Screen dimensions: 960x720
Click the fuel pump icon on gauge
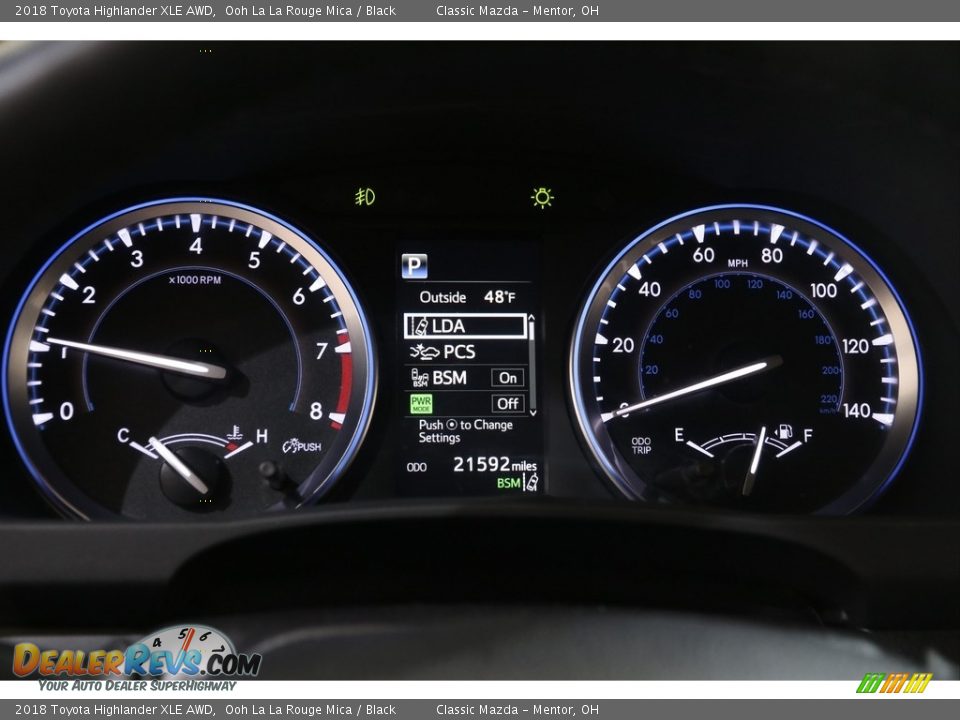tap(785, 432)
